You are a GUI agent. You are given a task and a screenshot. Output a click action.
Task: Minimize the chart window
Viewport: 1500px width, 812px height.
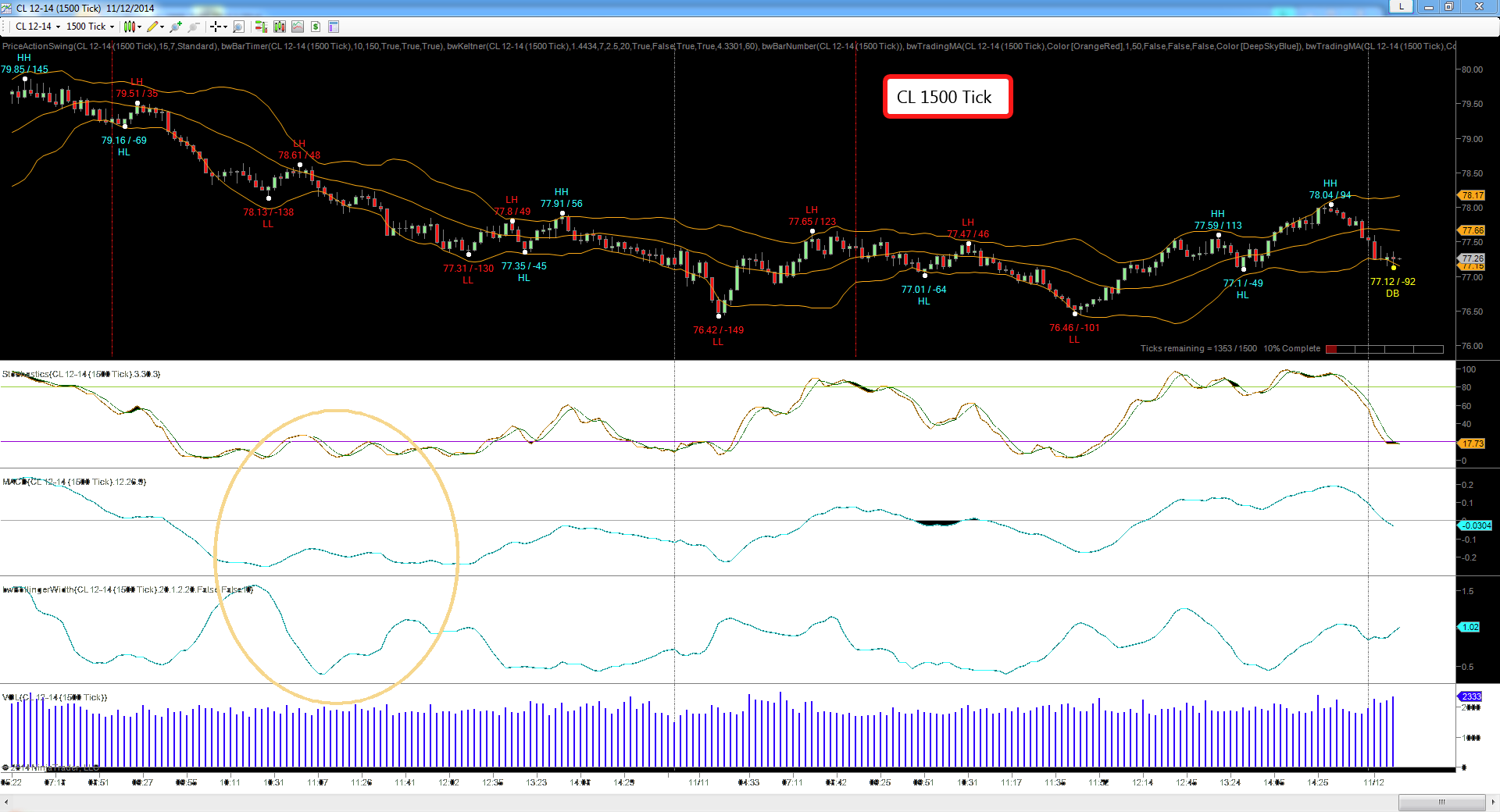coord(1429,7)
